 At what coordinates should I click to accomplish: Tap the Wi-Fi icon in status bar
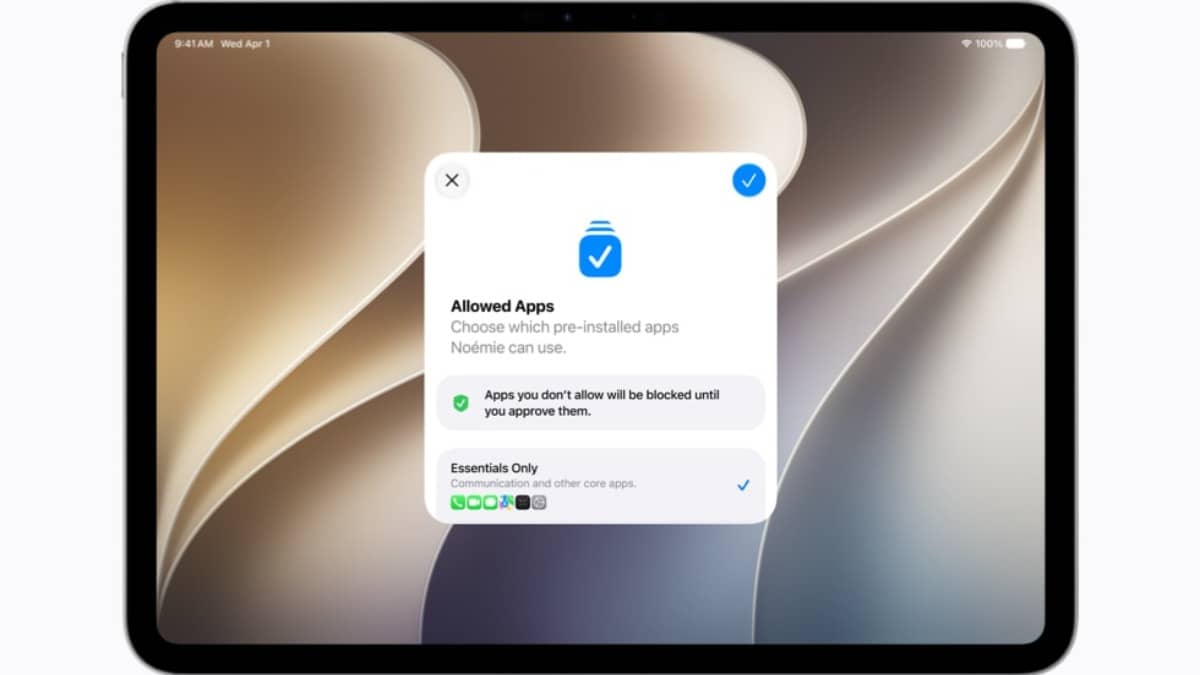(x=967, y=44)
